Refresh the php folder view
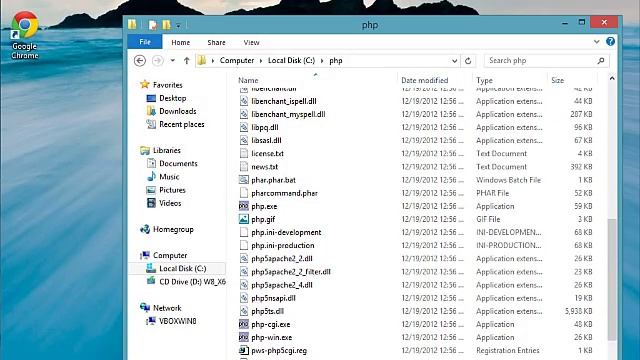The height and width of the screenshot is (360, 640). tap(468, 61)
